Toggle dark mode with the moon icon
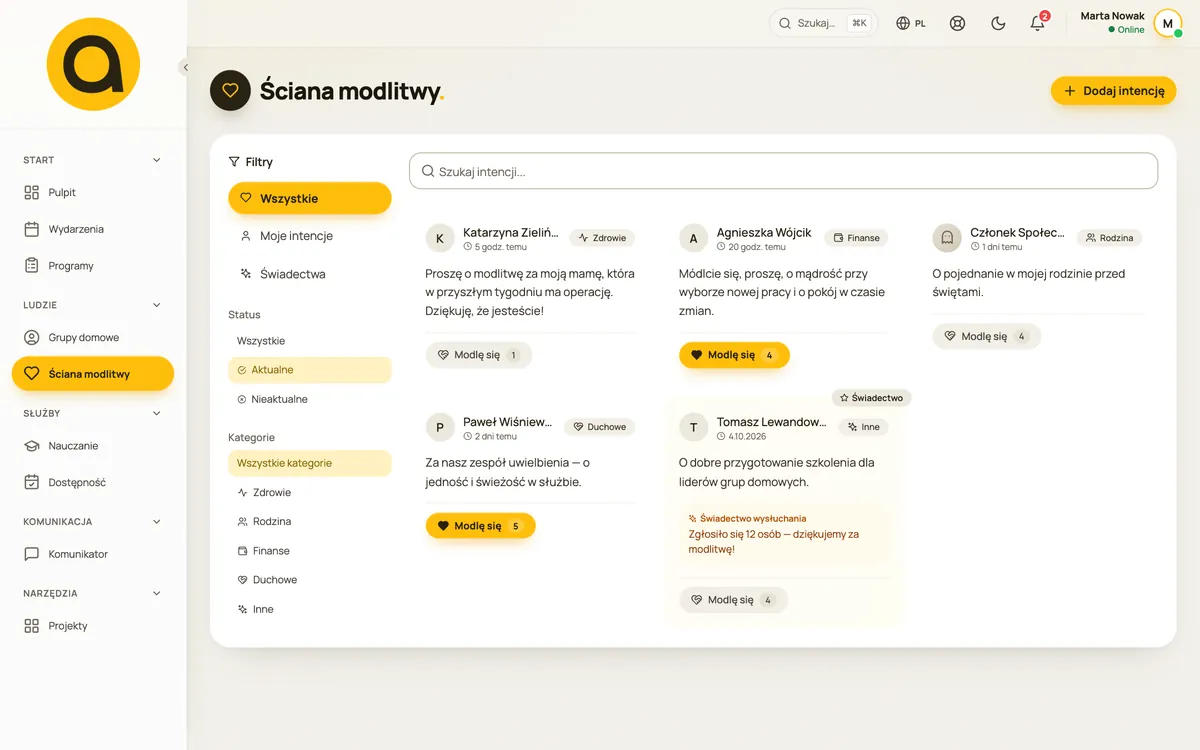 tap(998, 23)
